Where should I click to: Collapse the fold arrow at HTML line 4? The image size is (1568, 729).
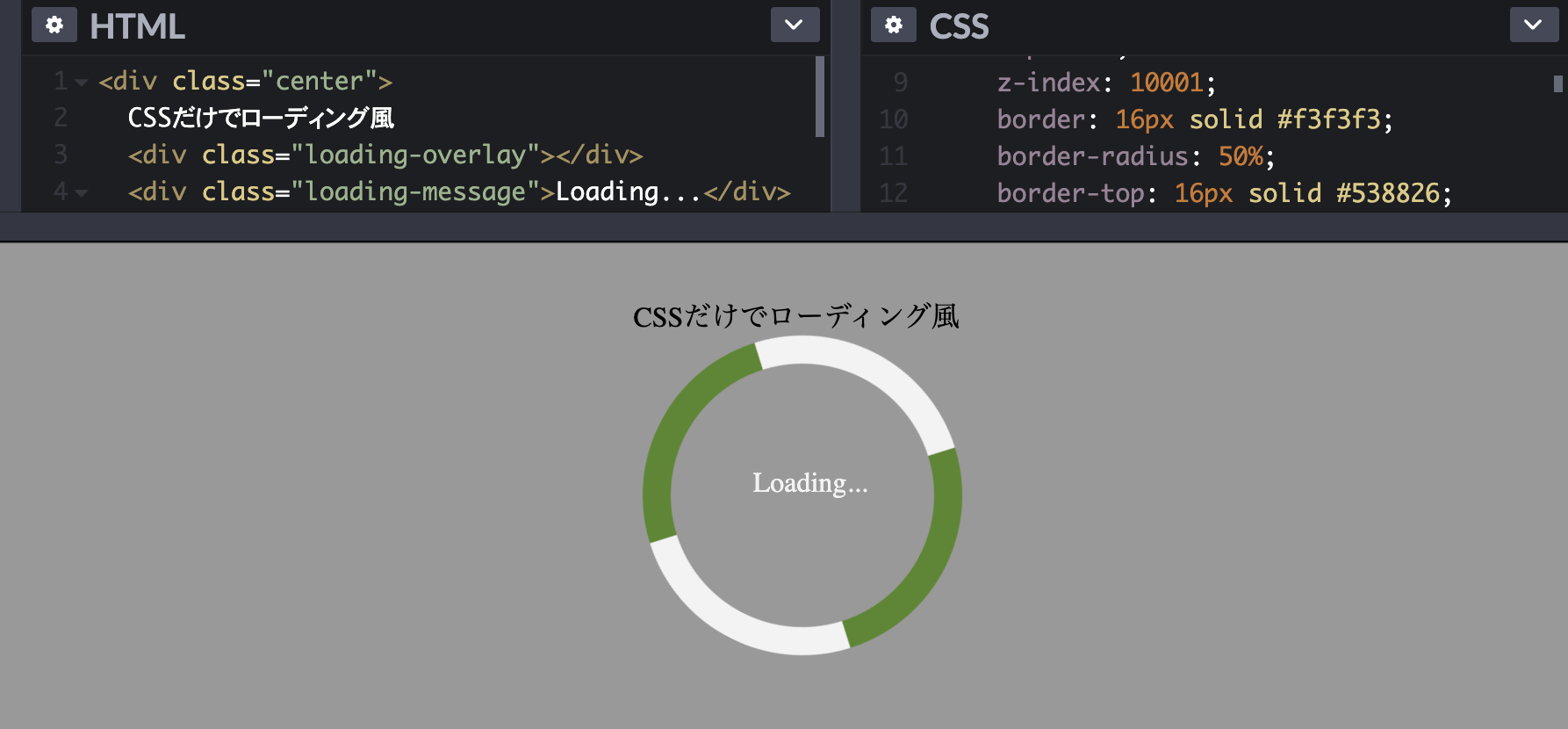pyautogui.click(x=82, y=192)
